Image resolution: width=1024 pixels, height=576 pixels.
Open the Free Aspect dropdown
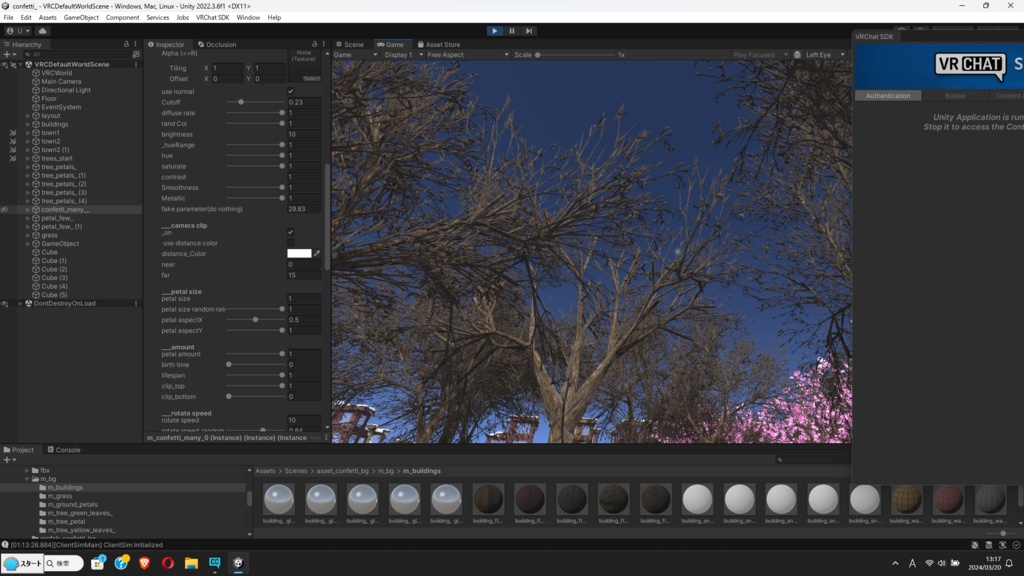(468, 55)
